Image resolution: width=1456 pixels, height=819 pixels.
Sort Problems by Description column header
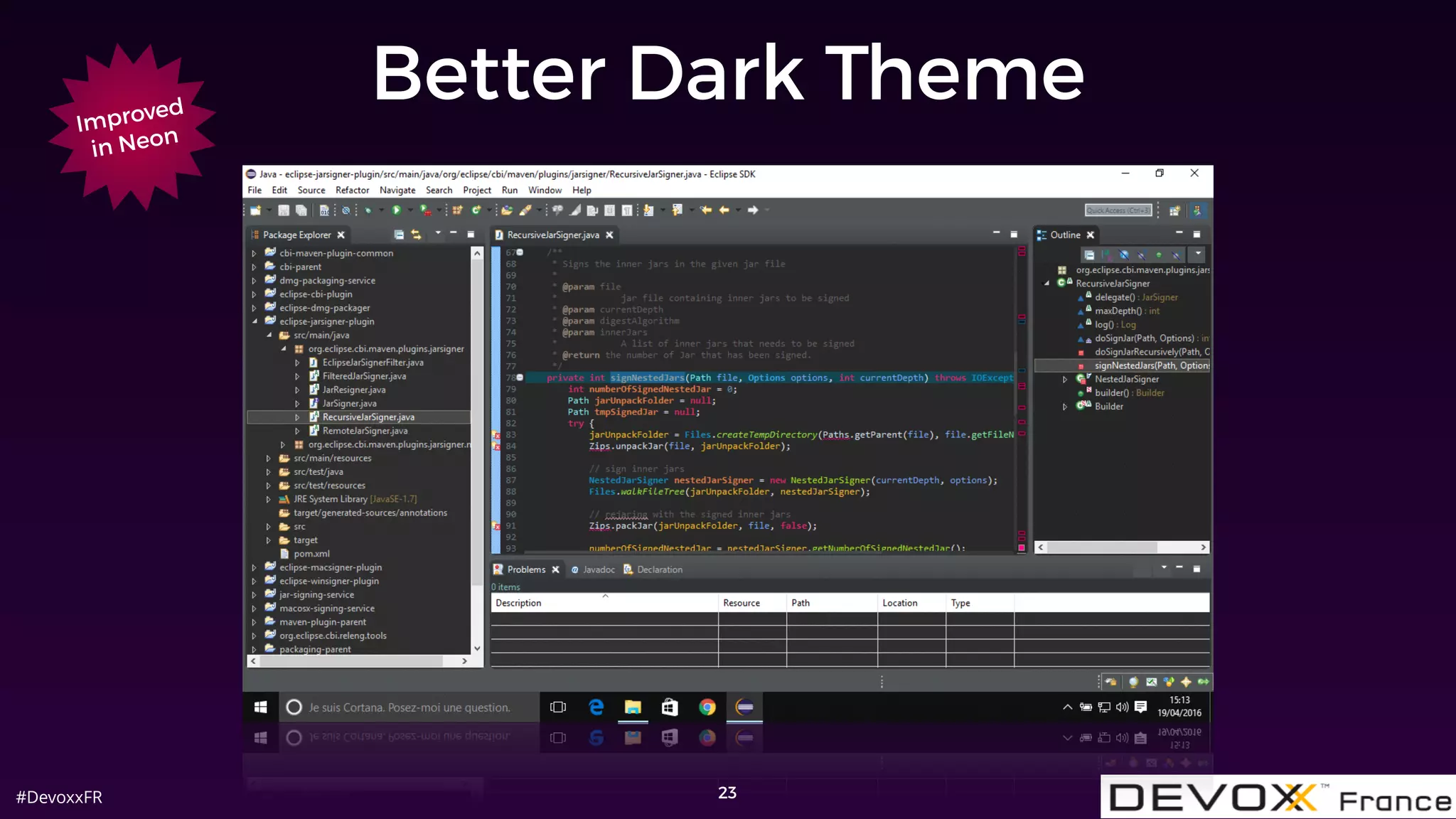[x=604, y=603]
